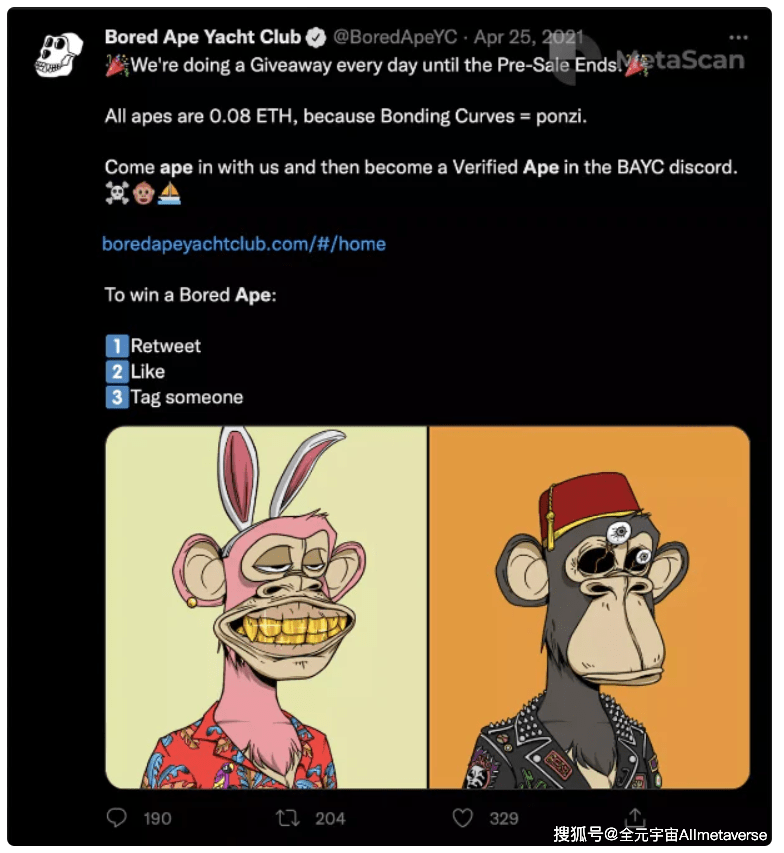The image size is (784, 853).
Task: Reply to the Bored Ape giveaway tweet
Action: 117,818
